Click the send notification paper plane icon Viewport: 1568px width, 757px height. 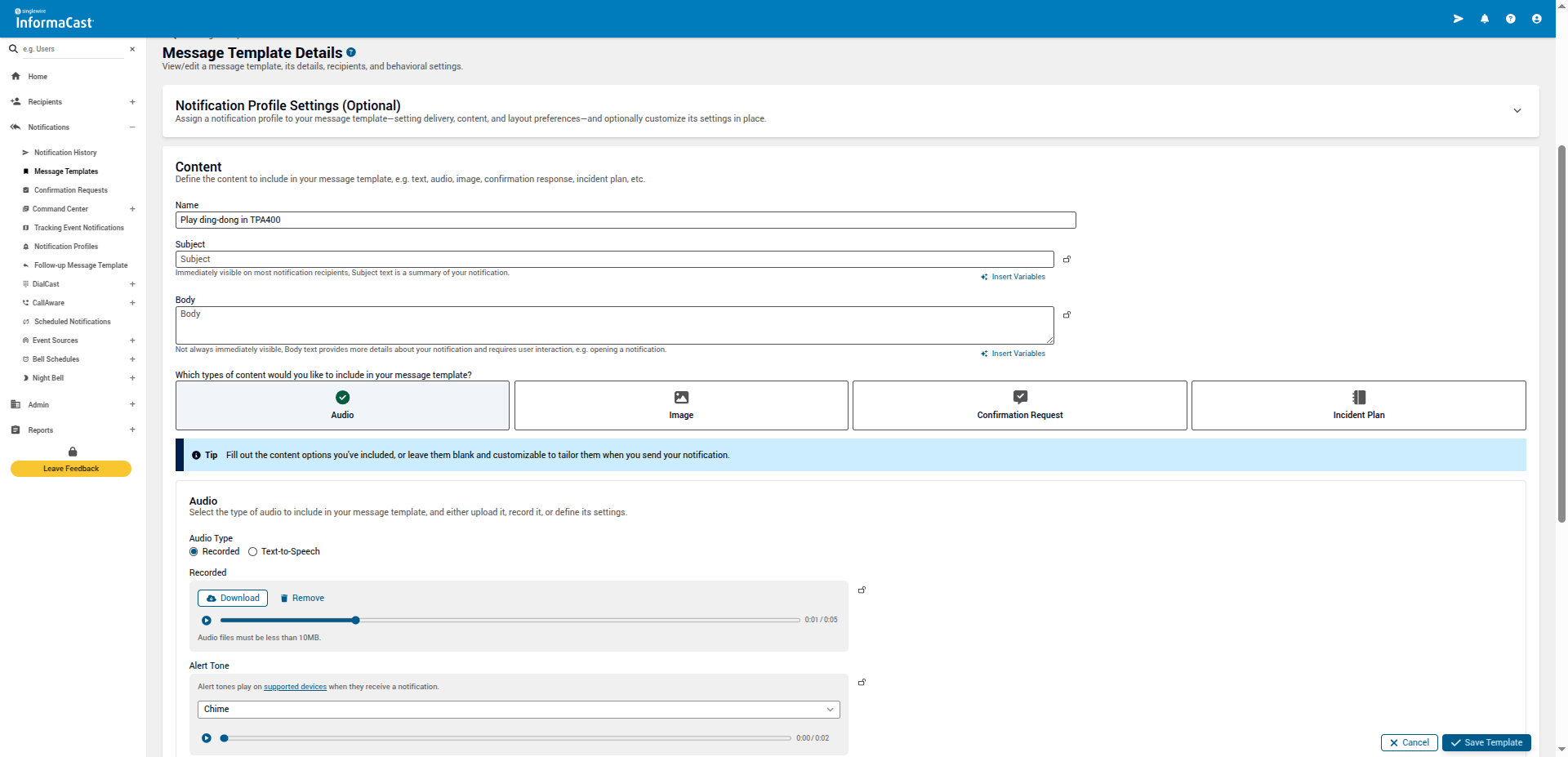pyautogui.click(x=1459, y=18)
